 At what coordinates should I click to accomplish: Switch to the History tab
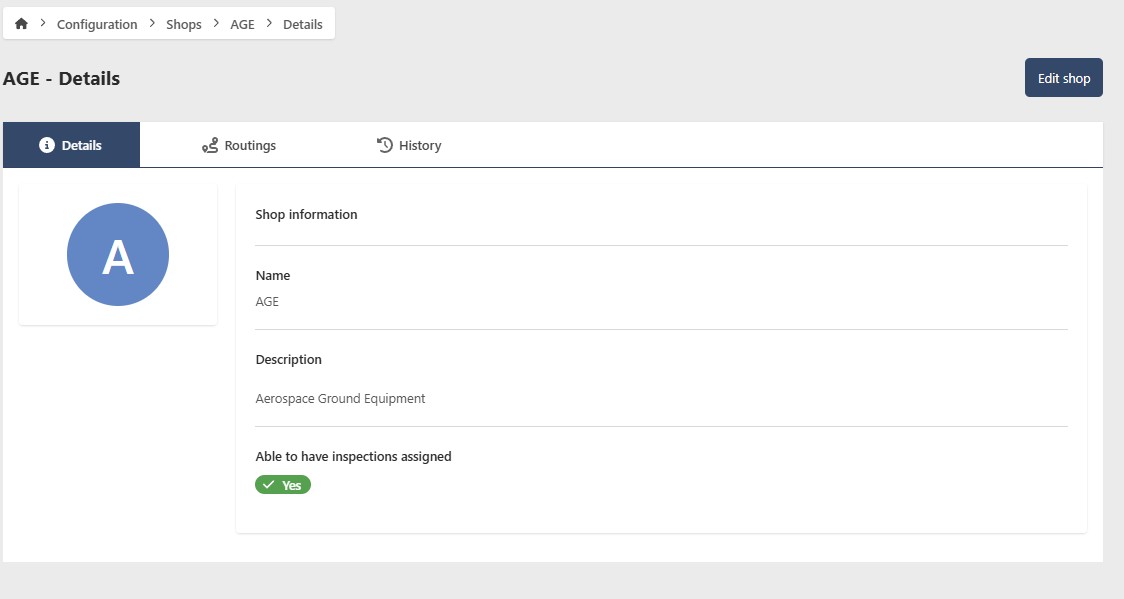point(410,144)
